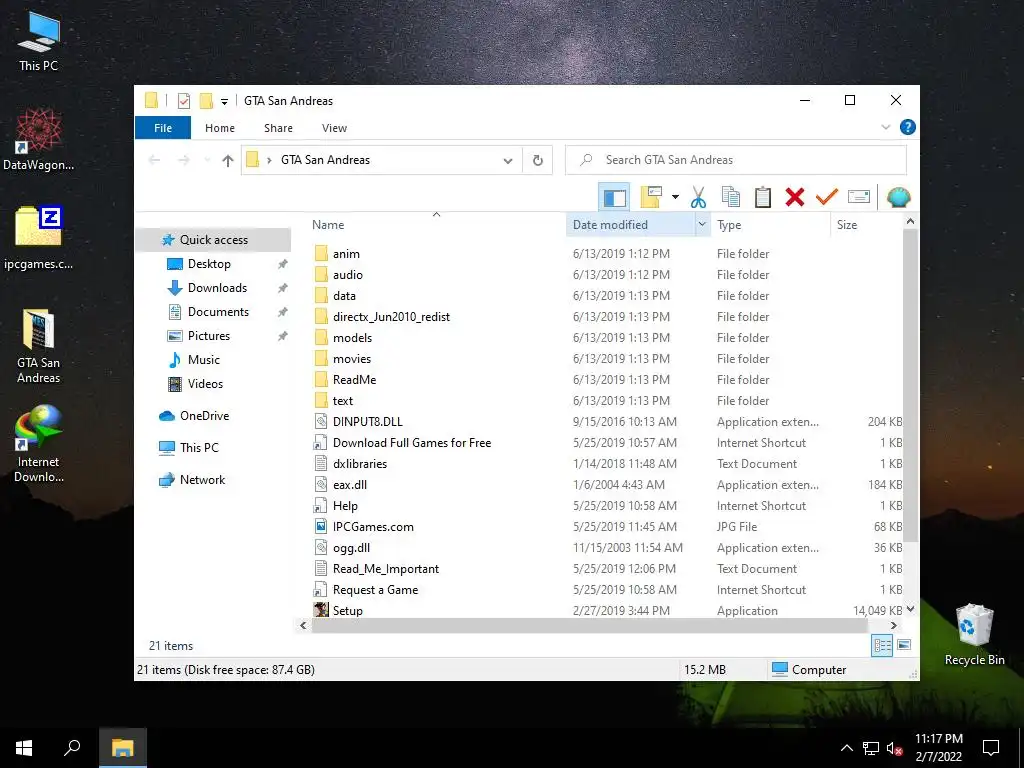Image resolution: width=1024 pixels, height=768 pixels.
Task: Open the address bar history dropdown
Action: pyautogui.click(x=507, y=161)
